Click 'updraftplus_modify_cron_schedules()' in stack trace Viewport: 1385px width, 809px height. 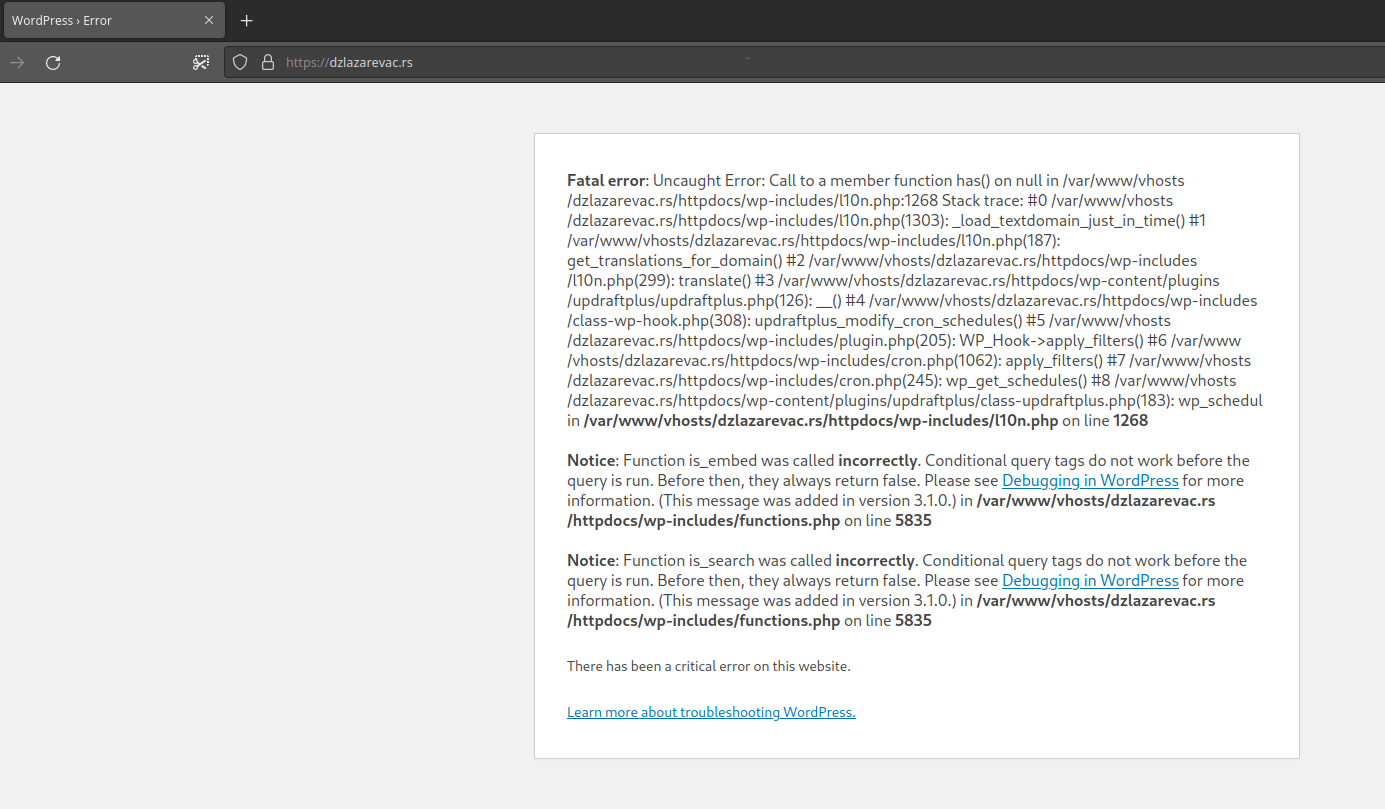coord(887,321)
